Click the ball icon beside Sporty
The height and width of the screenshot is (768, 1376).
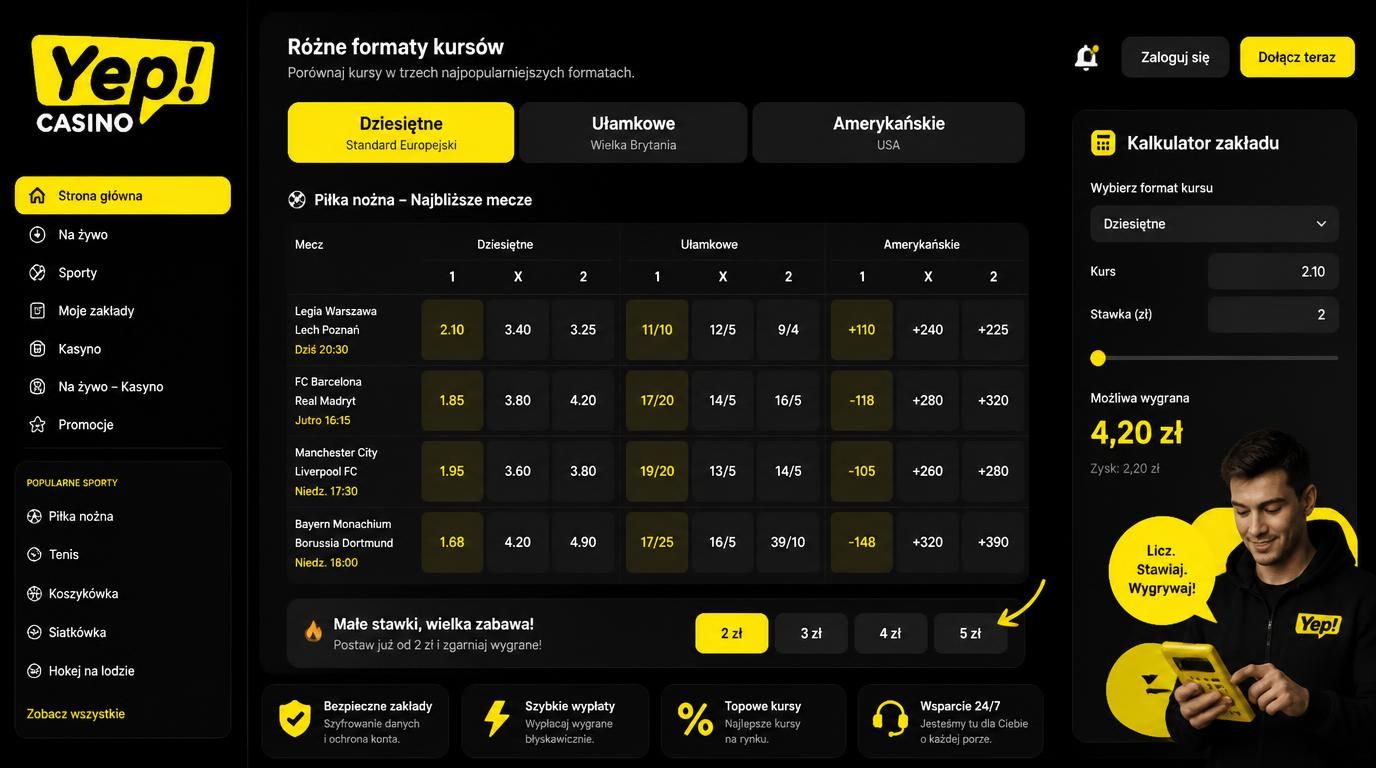pyautogui.click(x=37, y=272)
